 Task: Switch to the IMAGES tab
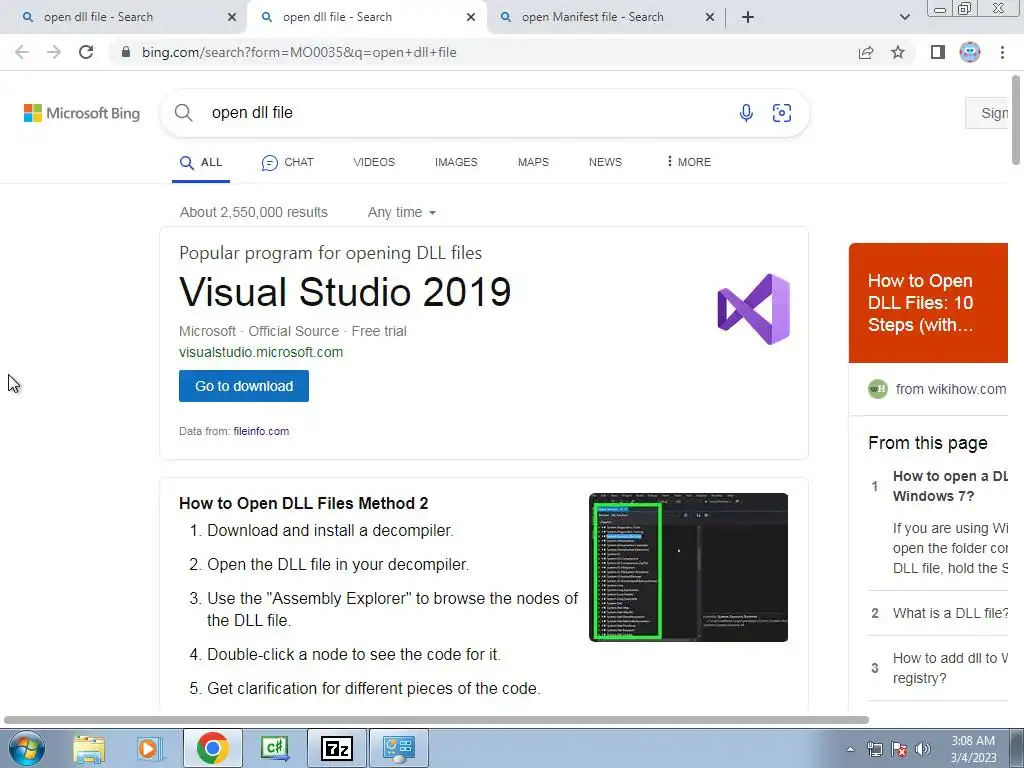pyautogui.click(x=456, y=162)
